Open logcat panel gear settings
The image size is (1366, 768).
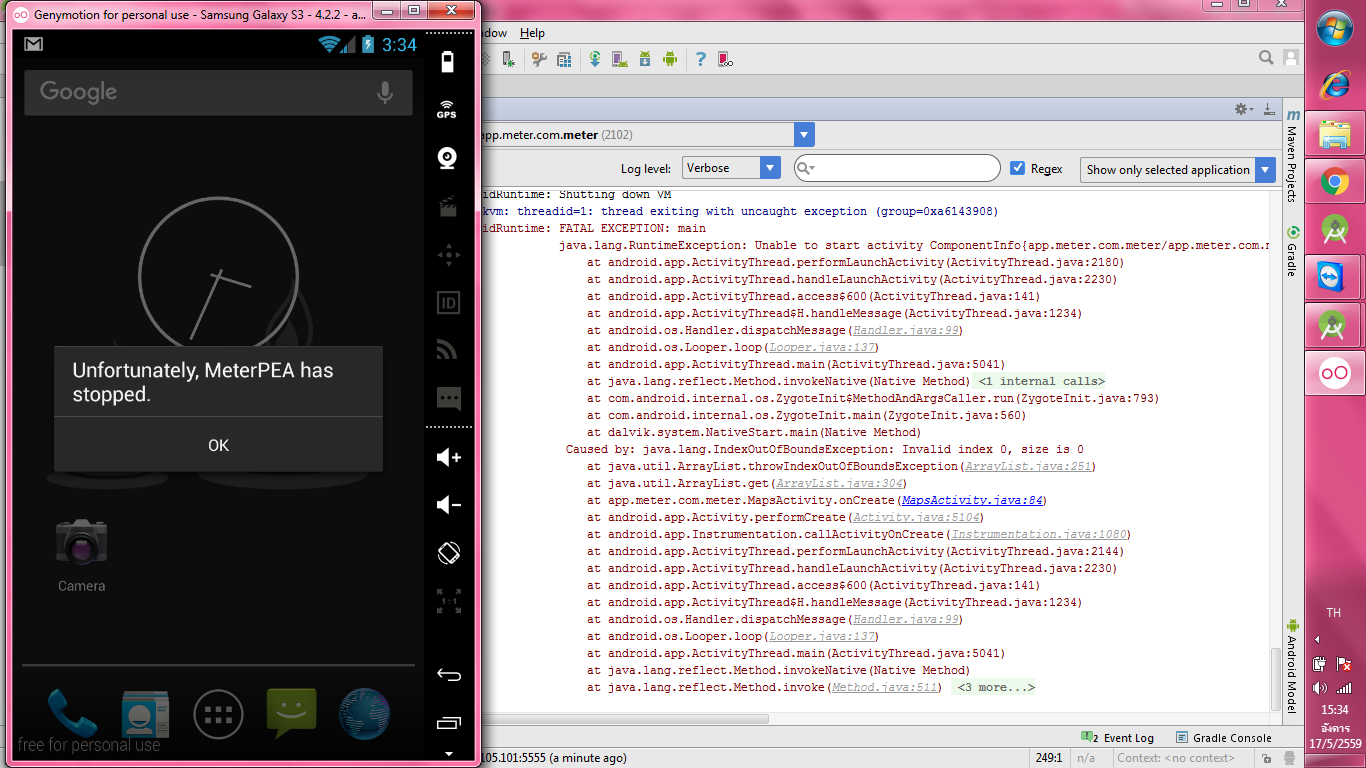coord(1243,109)
